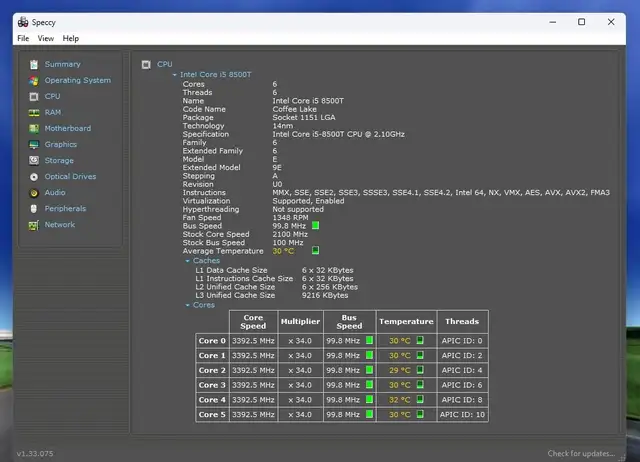This screenshot has height=462, width=640.
Task: Collapse the Cores section
Action: coord(187,305)
